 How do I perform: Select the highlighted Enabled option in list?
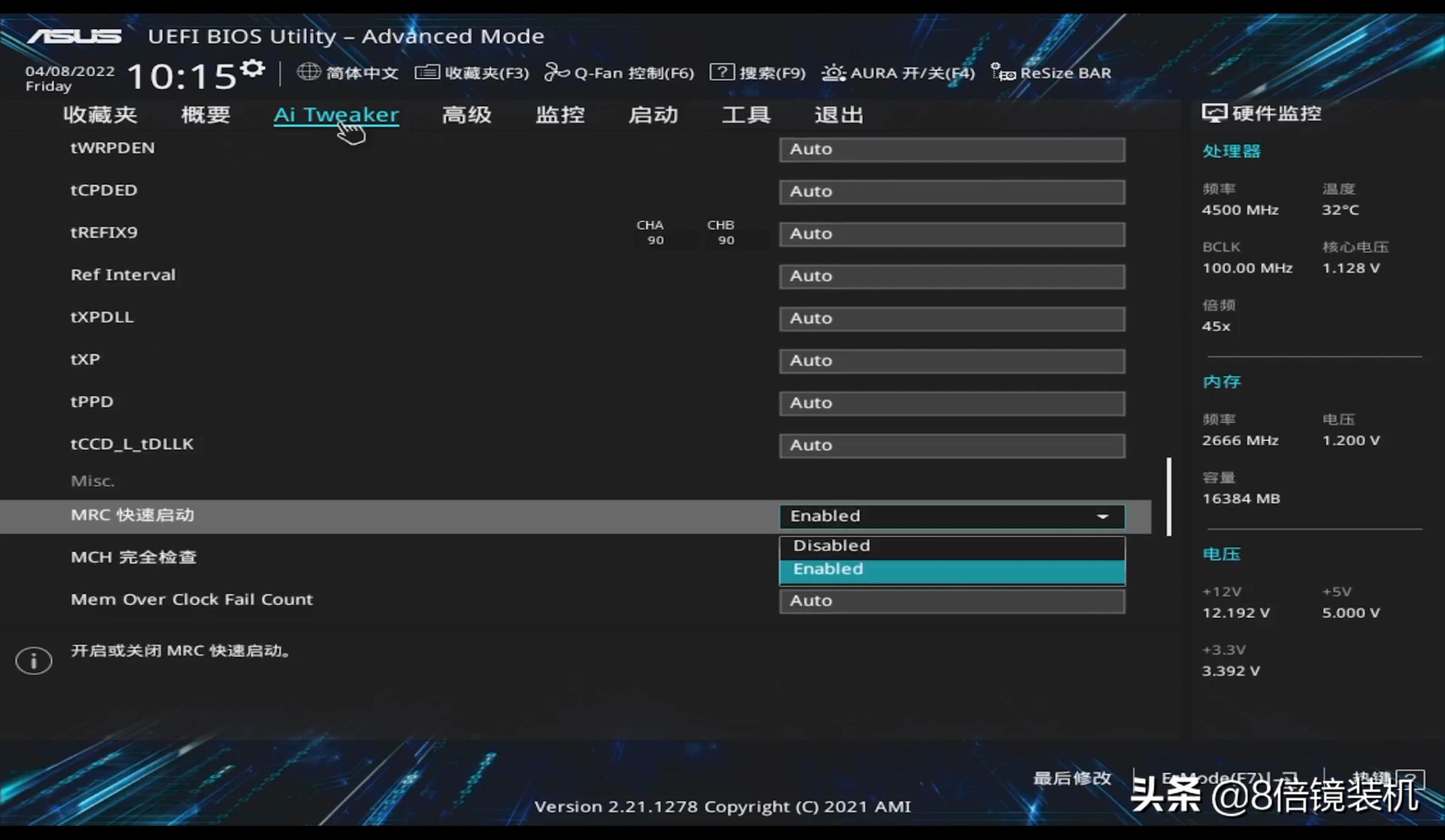951,569
